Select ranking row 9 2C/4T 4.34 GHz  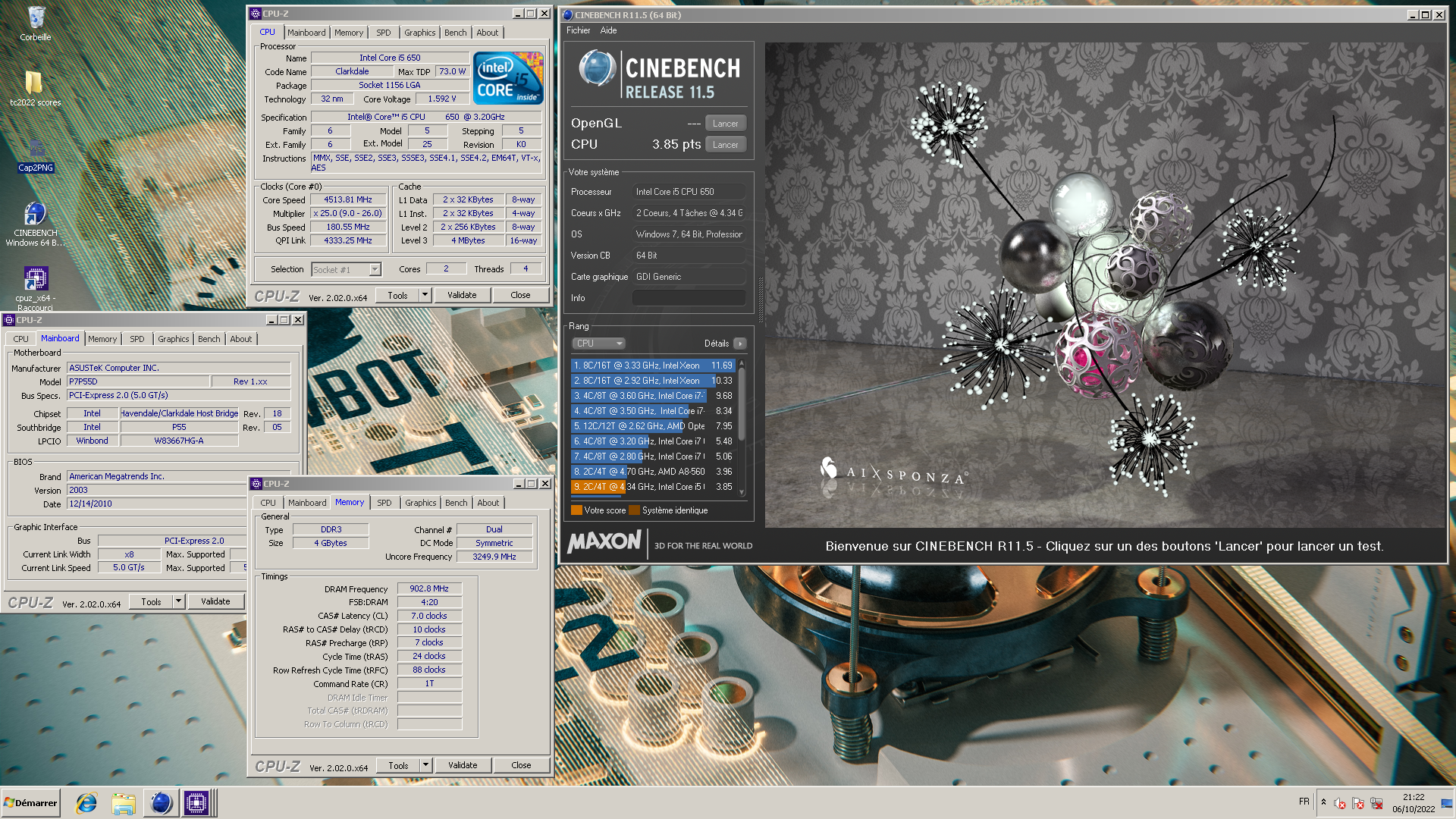[652, 487]
